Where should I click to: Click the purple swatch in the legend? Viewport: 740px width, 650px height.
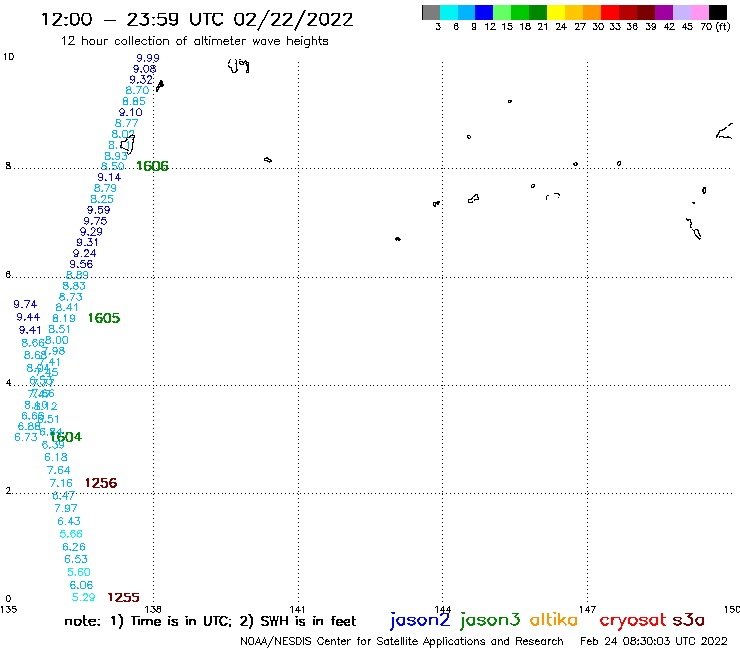664,12
